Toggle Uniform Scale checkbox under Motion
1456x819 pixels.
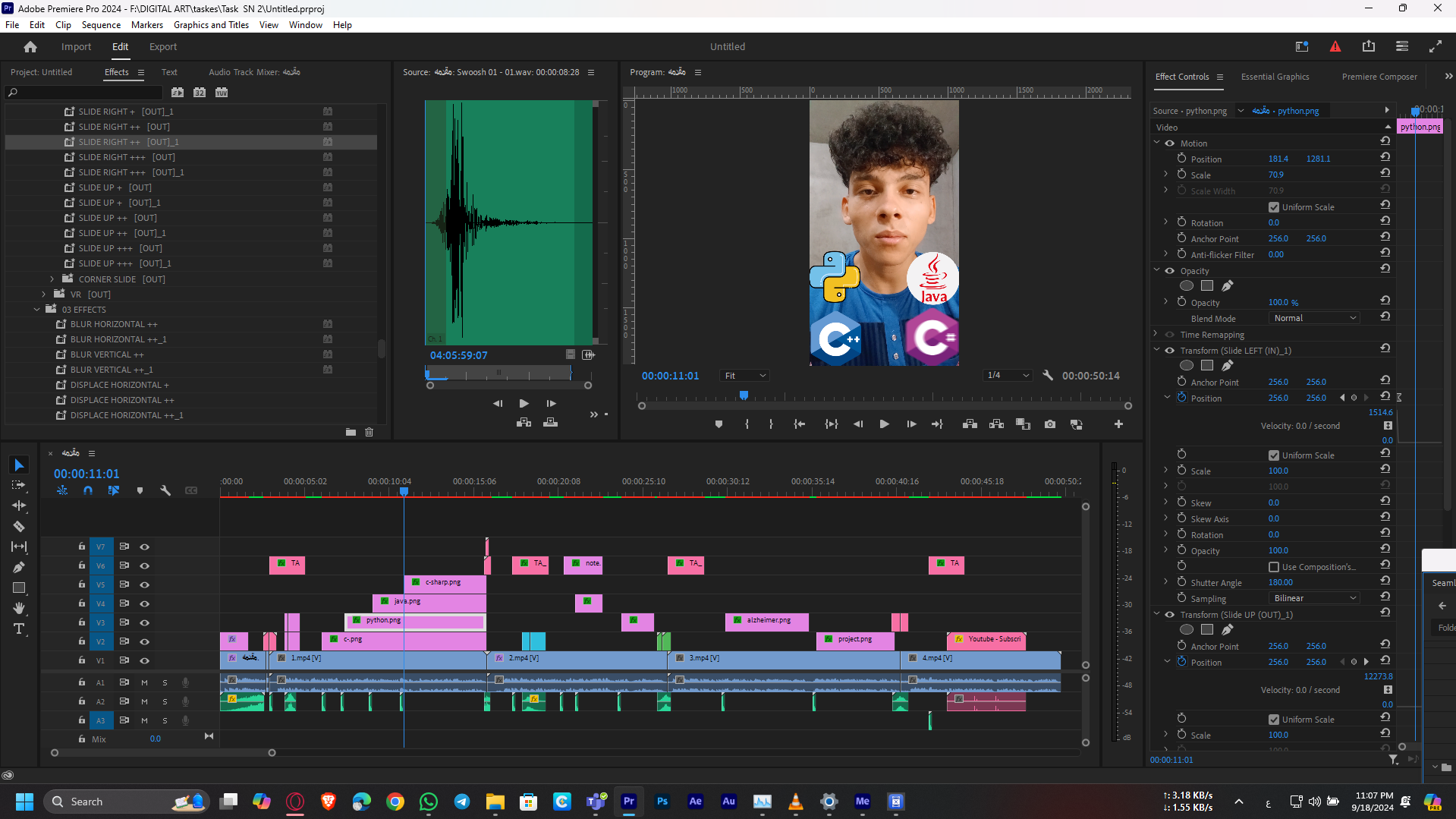[x=1274, y=207]
